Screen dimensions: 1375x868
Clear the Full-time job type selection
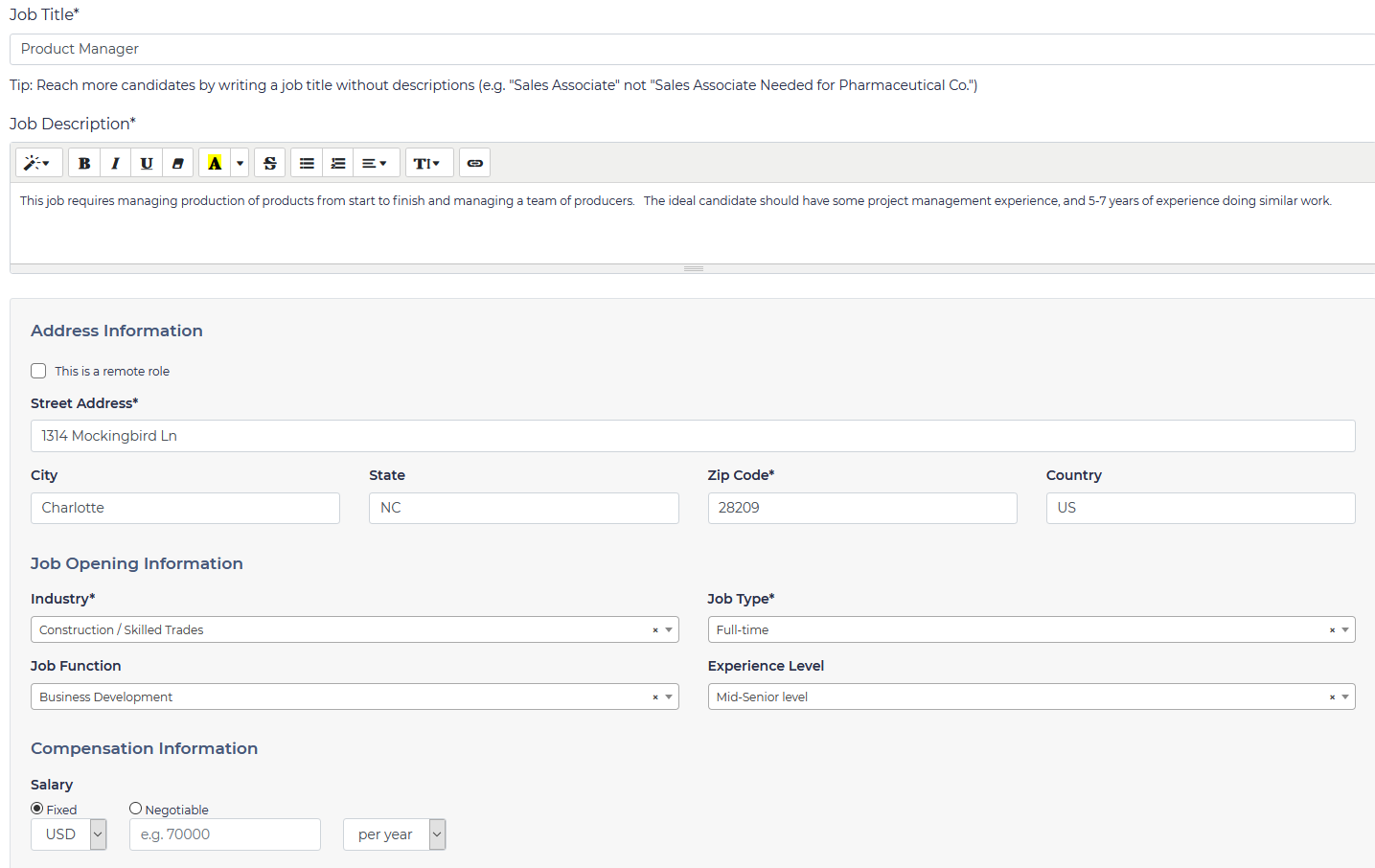coord(1332,630)
